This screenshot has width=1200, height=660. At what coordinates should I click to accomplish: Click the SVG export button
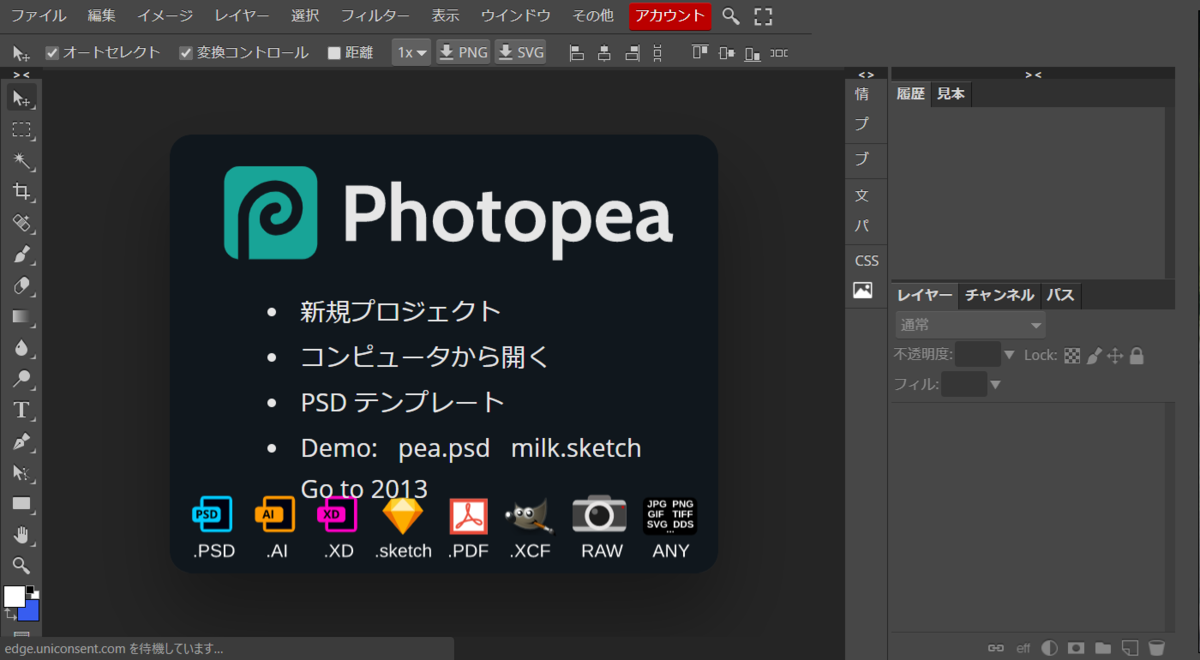coord(520,53)
